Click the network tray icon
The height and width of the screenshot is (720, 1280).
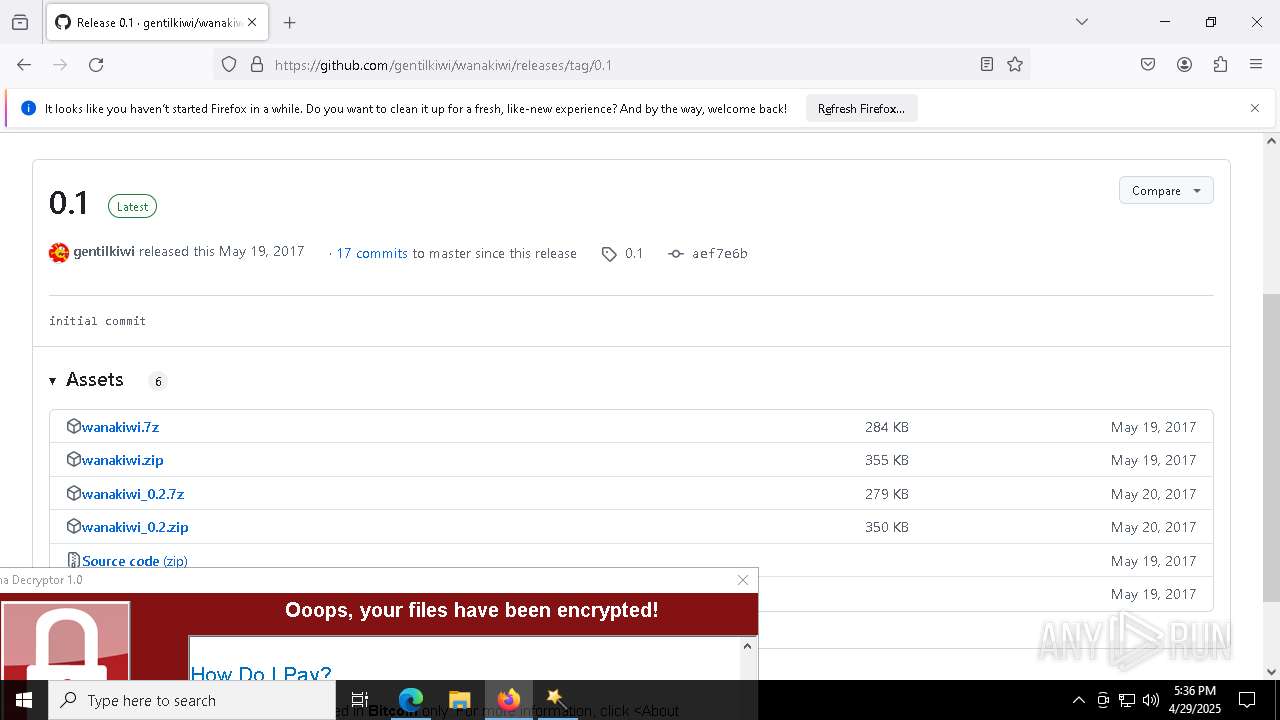(x=1127, y=700)
